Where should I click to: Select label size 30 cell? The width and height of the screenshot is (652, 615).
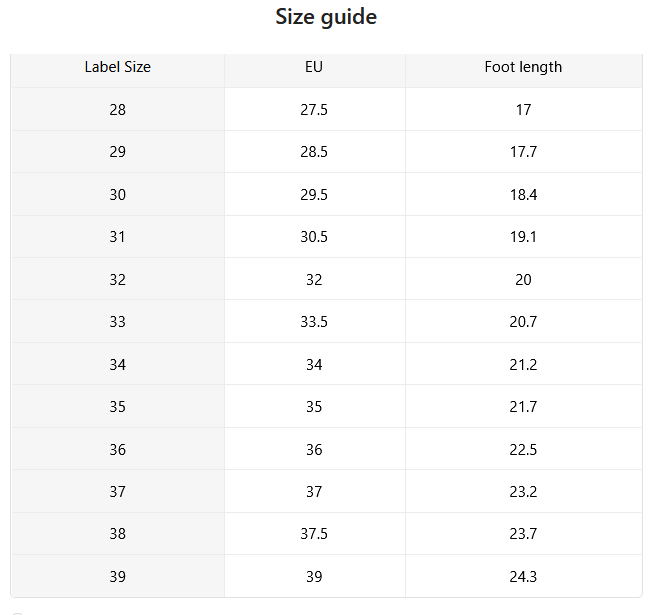click(118, 195)
